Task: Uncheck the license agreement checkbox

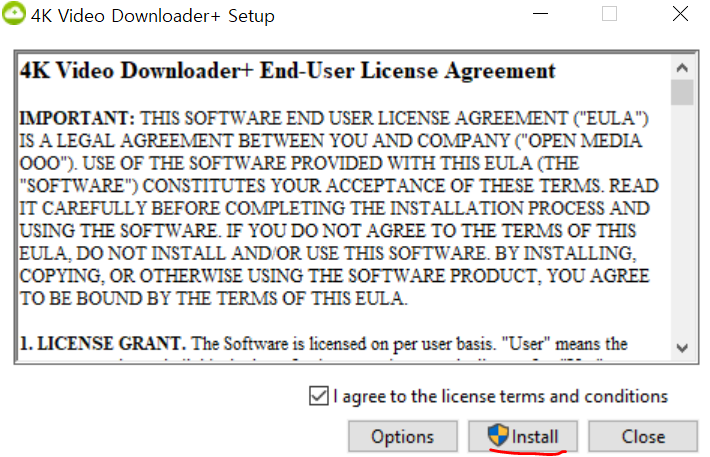Action: [x=319, y=396]
